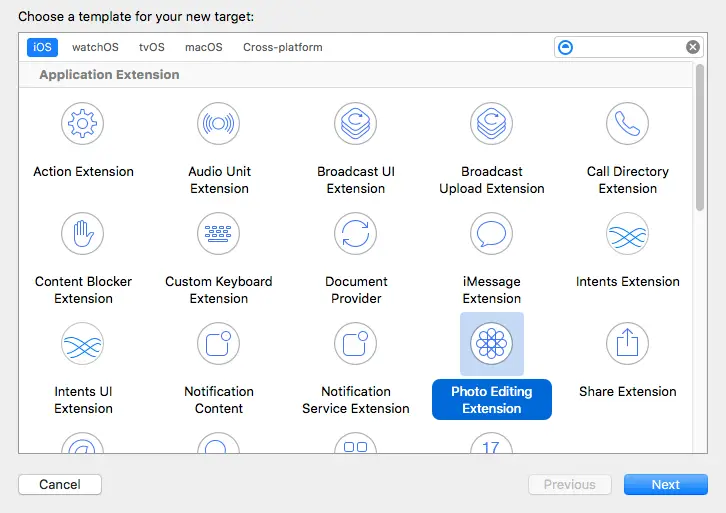Choose the Audio Unit Extension template icon

coord(219,124)
